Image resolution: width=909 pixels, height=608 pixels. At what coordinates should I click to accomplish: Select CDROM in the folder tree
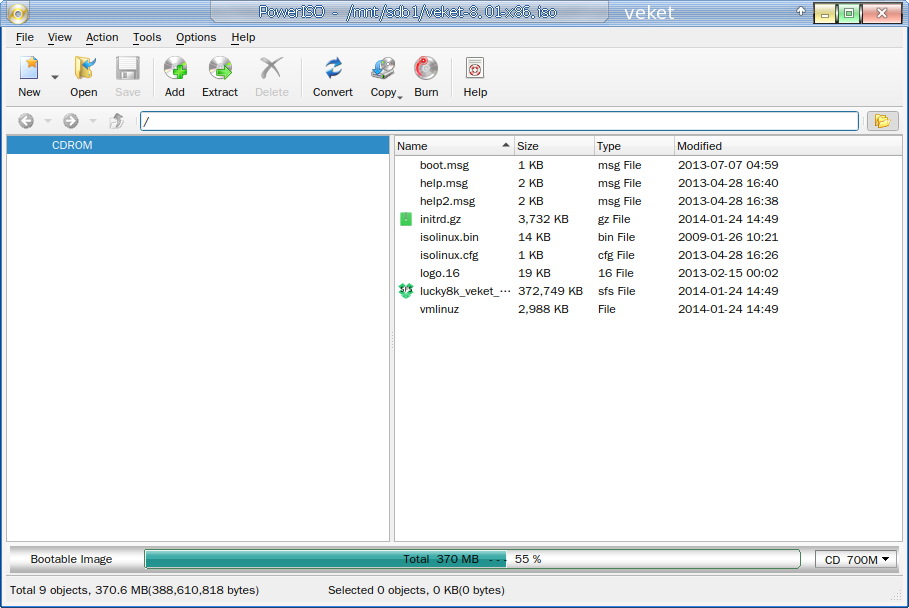[x=198, y=145]
